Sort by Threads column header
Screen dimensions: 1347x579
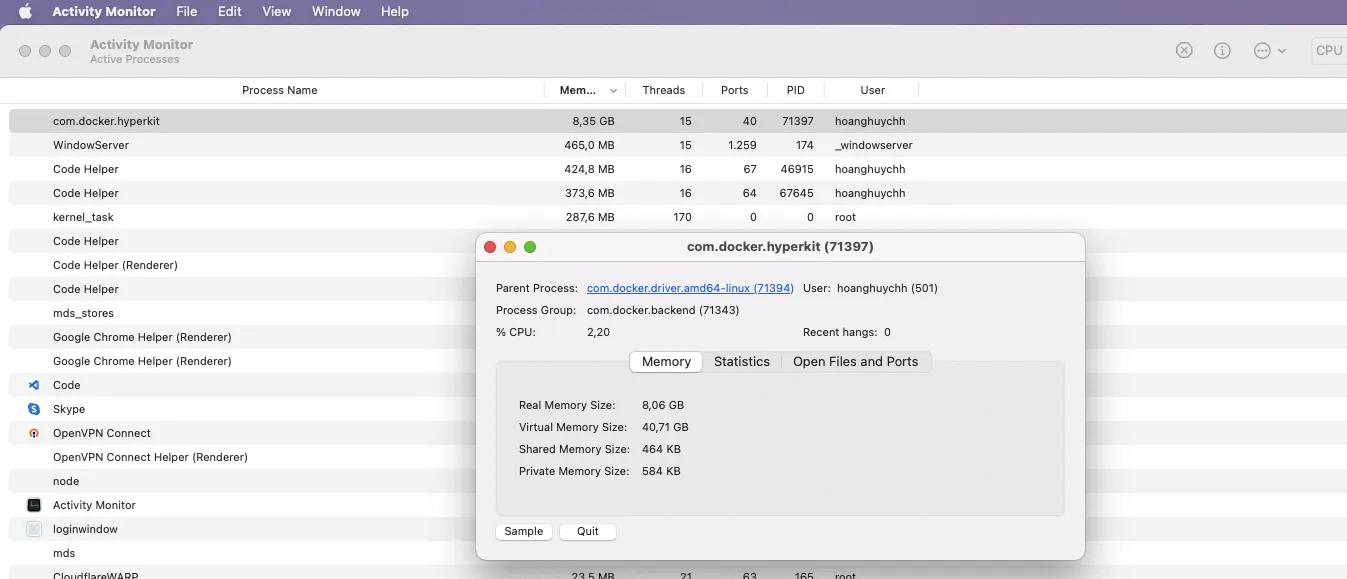(664, 90)
